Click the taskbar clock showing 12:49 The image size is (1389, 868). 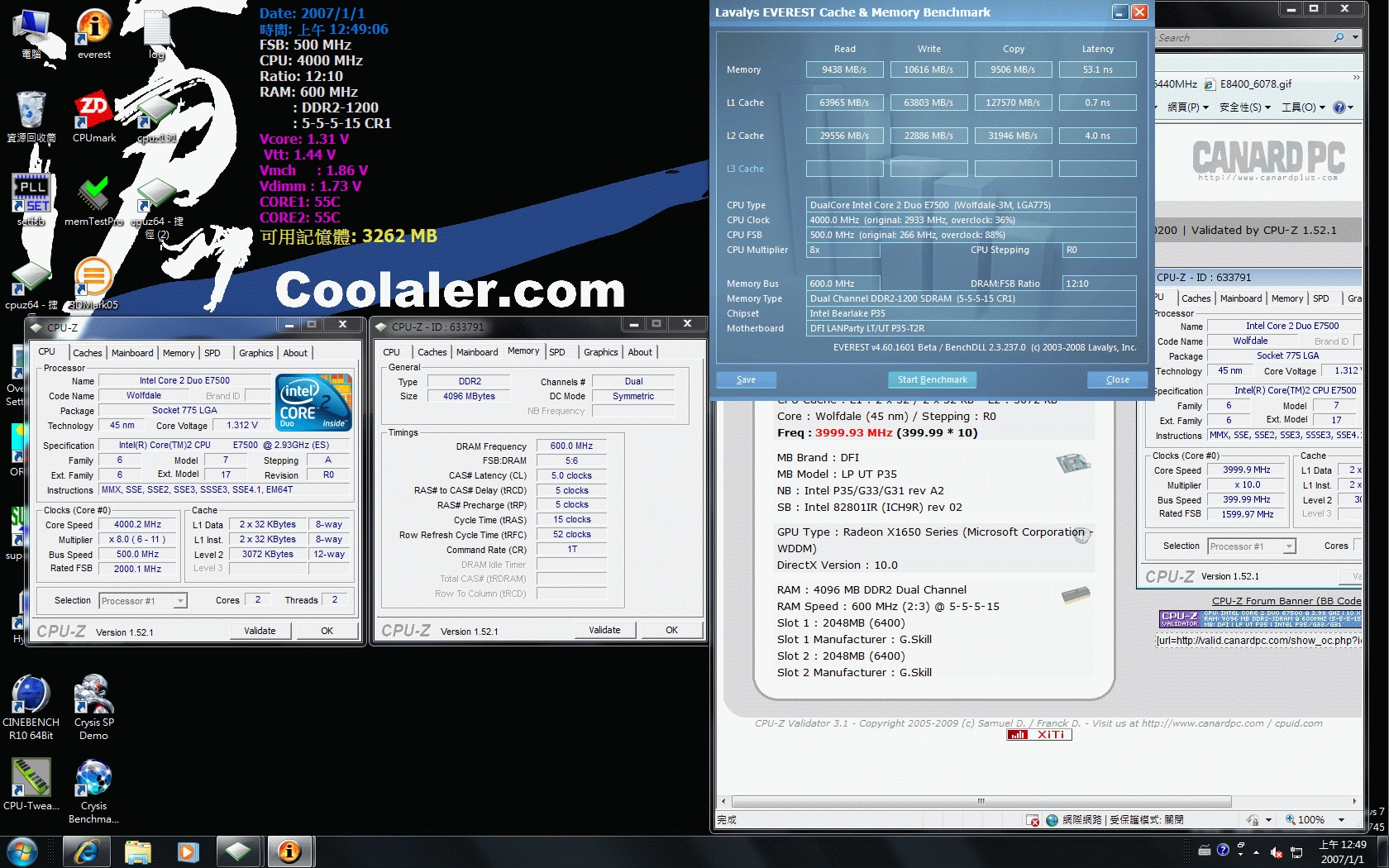[x=1342, y=852]
